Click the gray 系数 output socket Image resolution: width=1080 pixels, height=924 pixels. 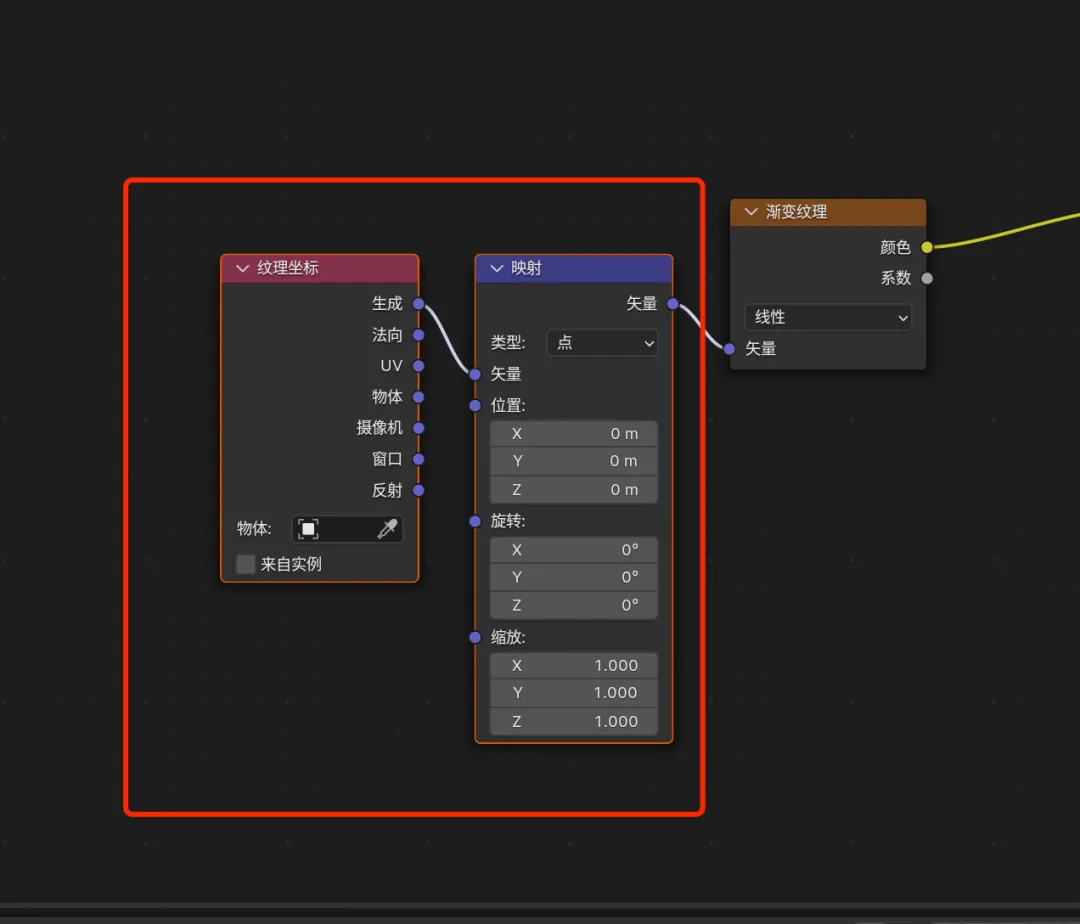tap(927, 278)
